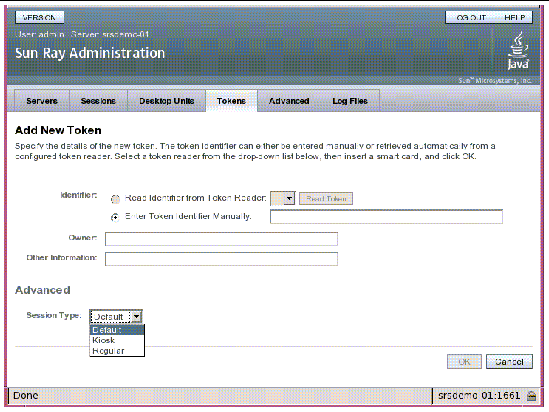Switch to the Sessions tab
The image size is (549, 412).
(98, 101)
